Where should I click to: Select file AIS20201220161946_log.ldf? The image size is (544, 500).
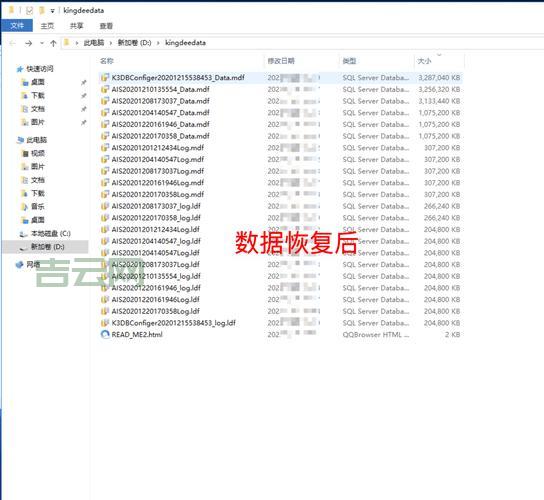(x=156, y=288)
